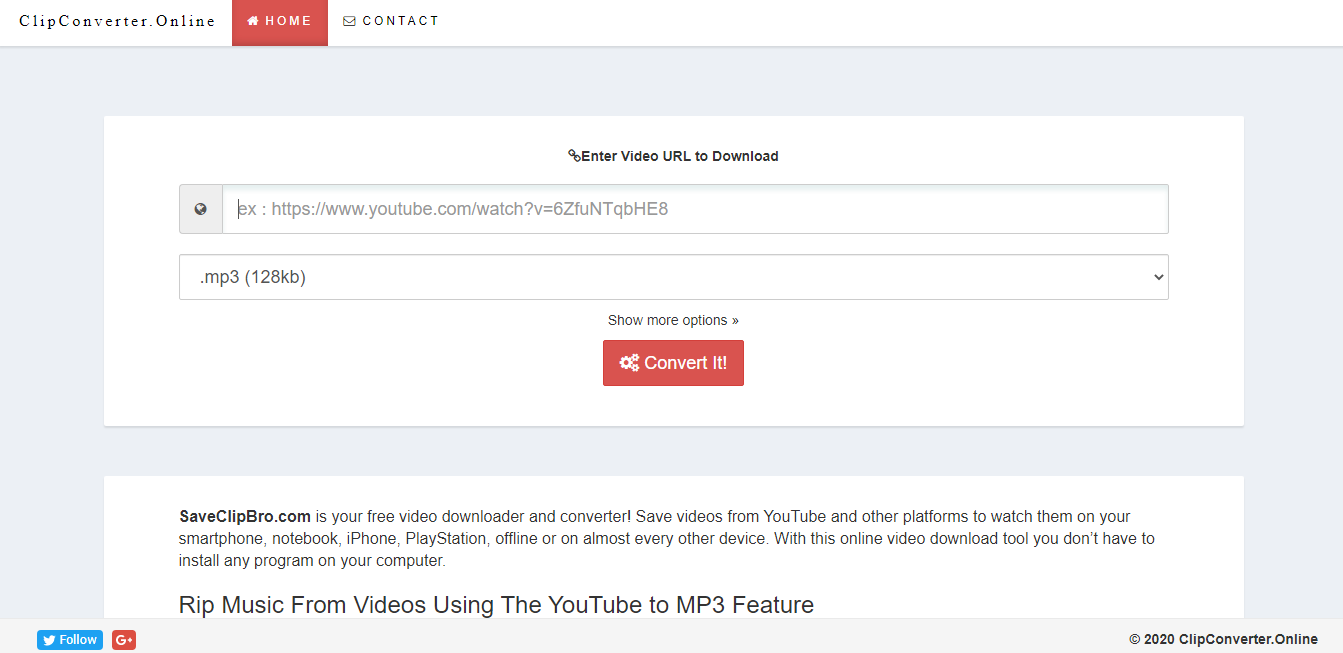Open the .mp3 (128kb) format dropdown
Viewport: 1343px width, 653px height.
[673, 277]
